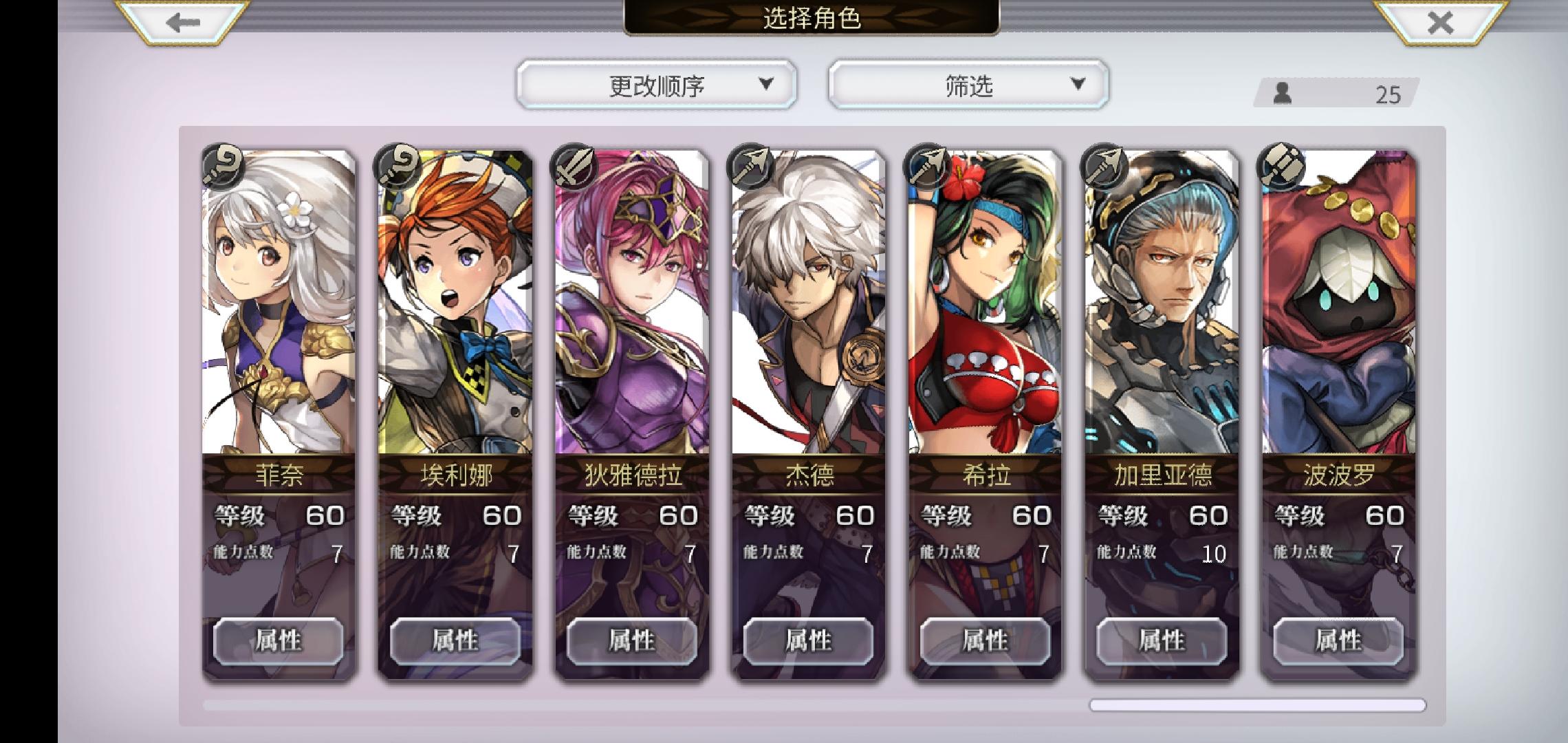Open the 更改顺序 sort dropdown
The width and height of the screenshot is (1568, 743).
click(657, 85)
